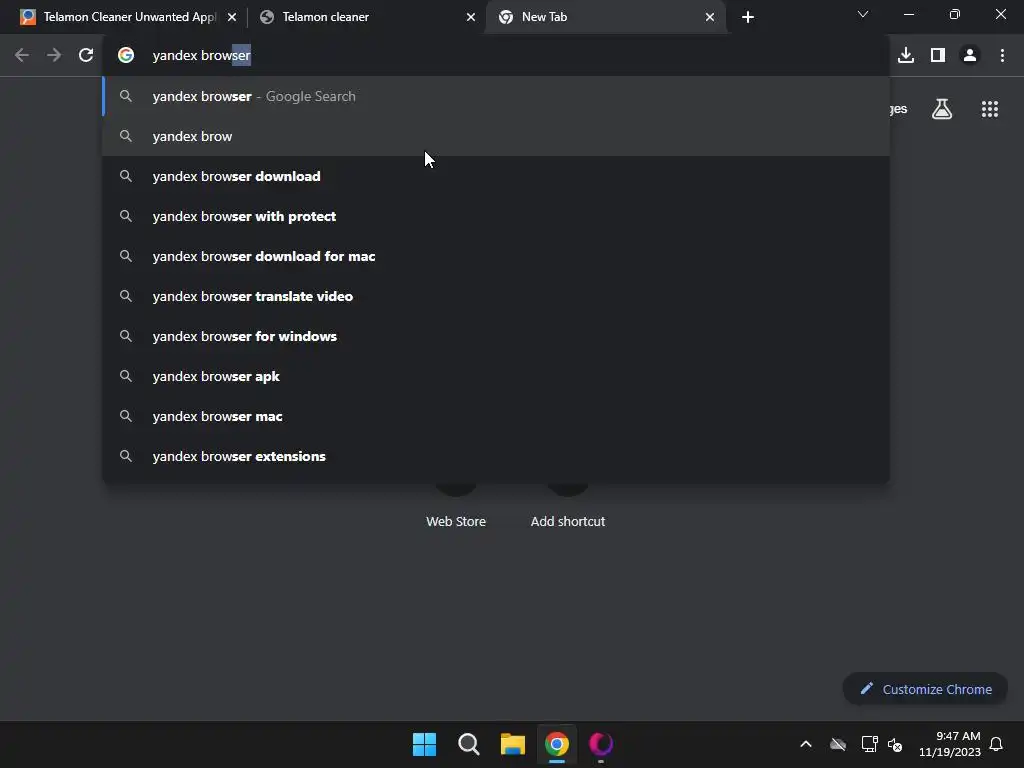The width and height of the screenshot is (1024, 768).
Task: Select 'yandex browser download' suggestion
Action: [496, 176]
